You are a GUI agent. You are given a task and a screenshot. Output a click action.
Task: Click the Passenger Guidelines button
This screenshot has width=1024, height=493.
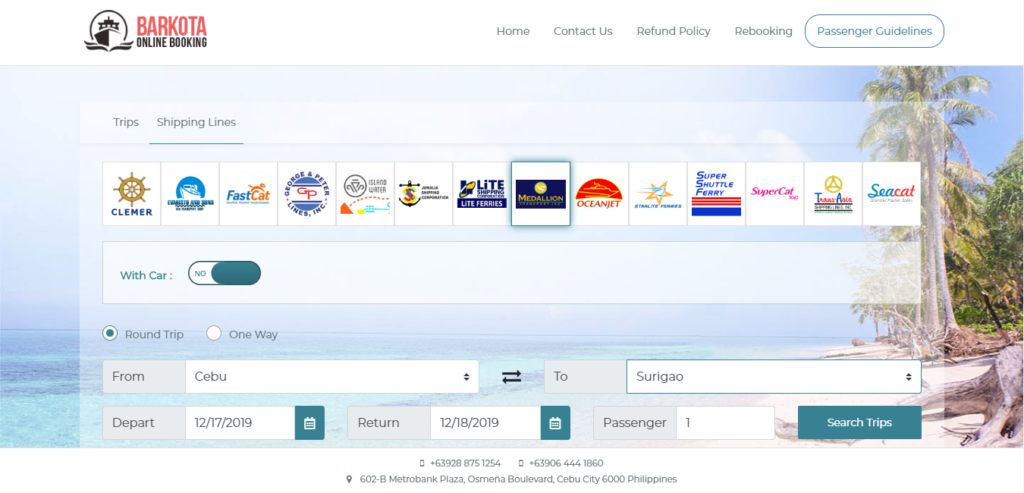(x=874, y=31)
